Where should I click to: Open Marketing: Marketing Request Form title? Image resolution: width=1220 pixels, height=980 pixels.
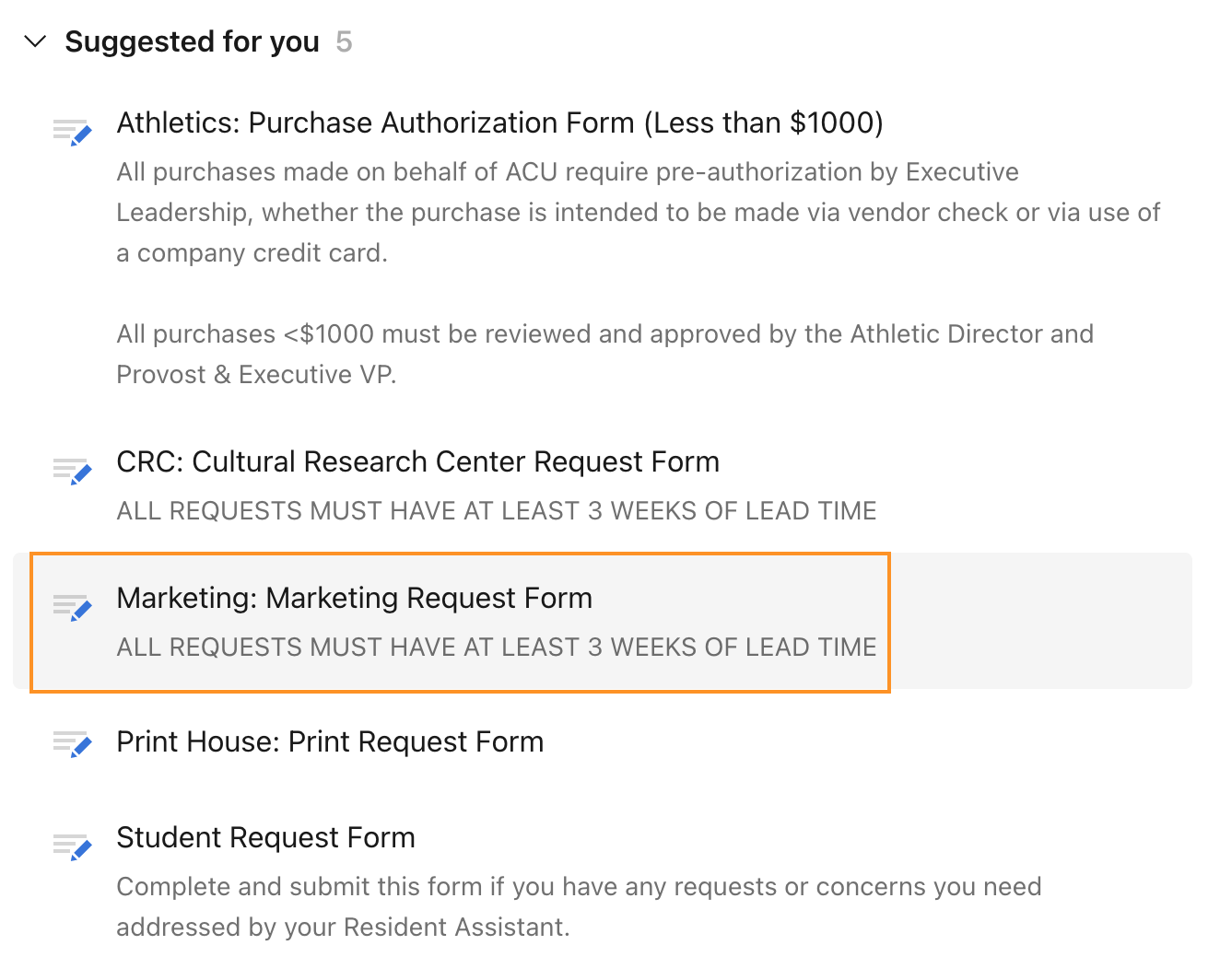coord(354,598)
